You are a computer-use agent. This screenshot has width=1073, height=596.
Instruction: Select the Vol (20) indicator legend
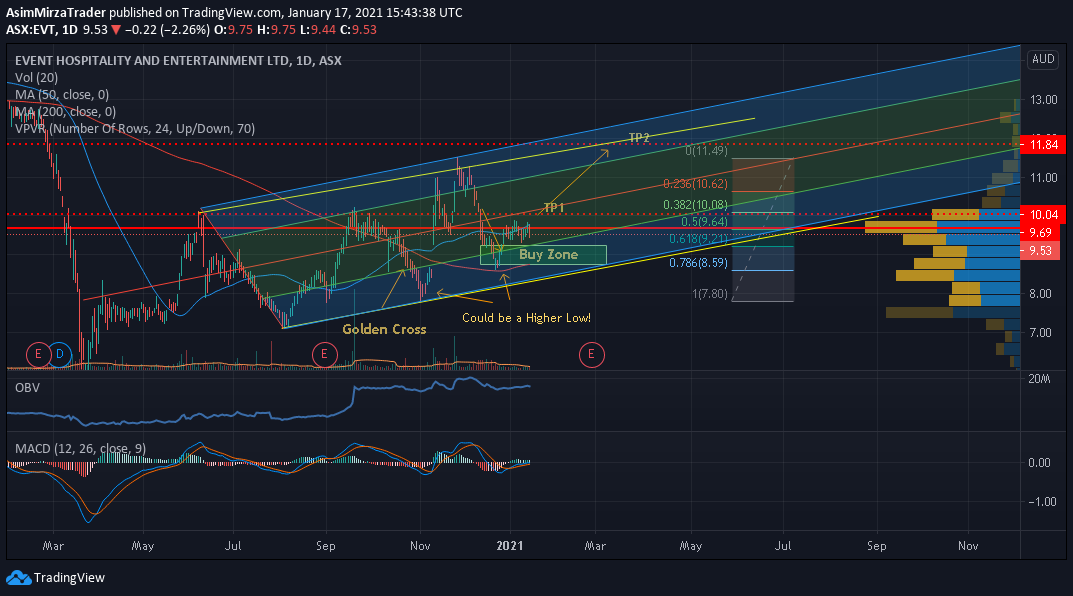click(x=36, y=78)
